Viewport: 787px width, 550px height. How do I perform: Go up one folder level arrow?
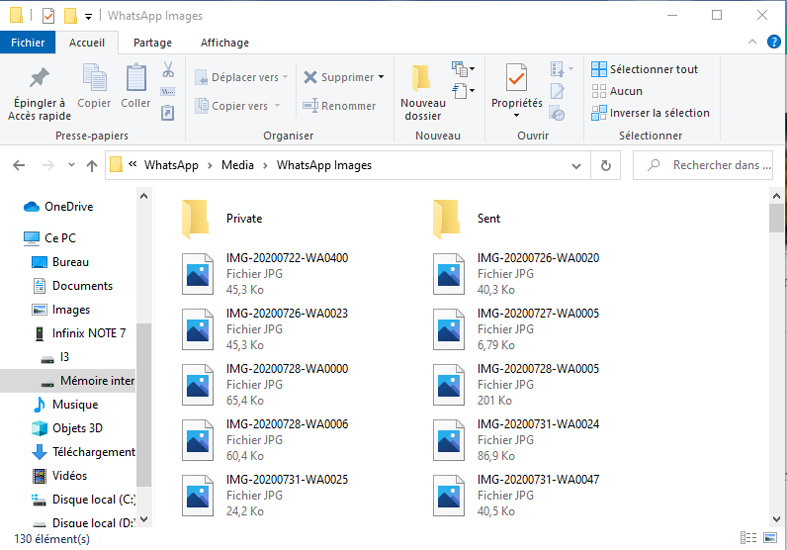point(92,166)
